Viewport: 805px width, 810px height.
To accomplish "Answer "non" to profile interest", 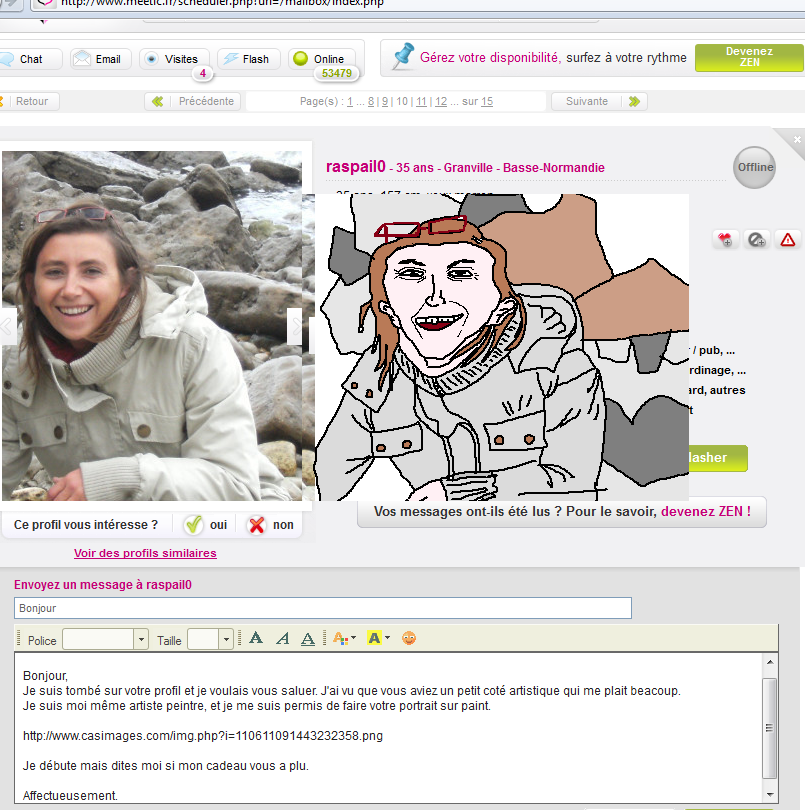I will (x=270, y=525).
